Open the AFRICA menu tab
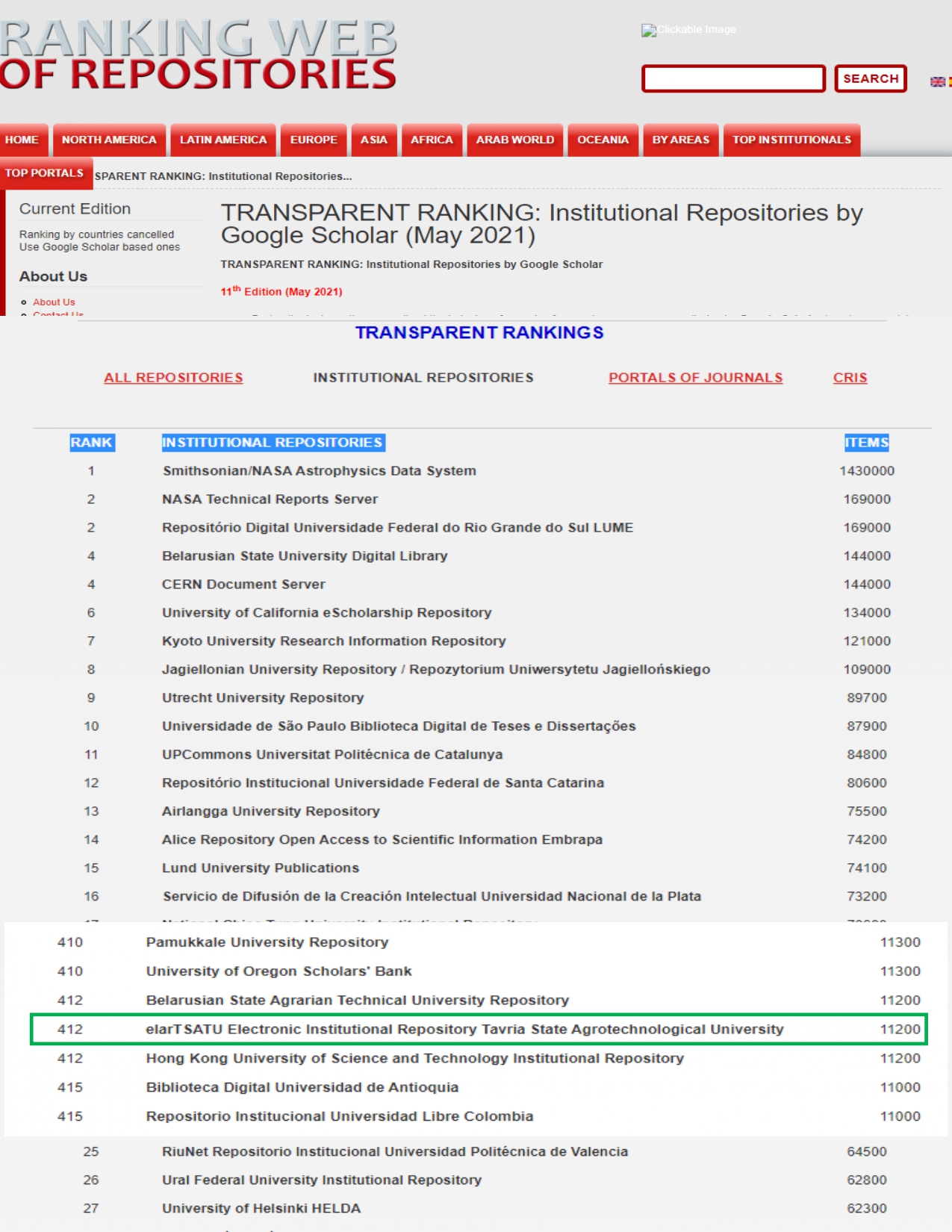This screenshot has width=952, height=1232. 432,140
